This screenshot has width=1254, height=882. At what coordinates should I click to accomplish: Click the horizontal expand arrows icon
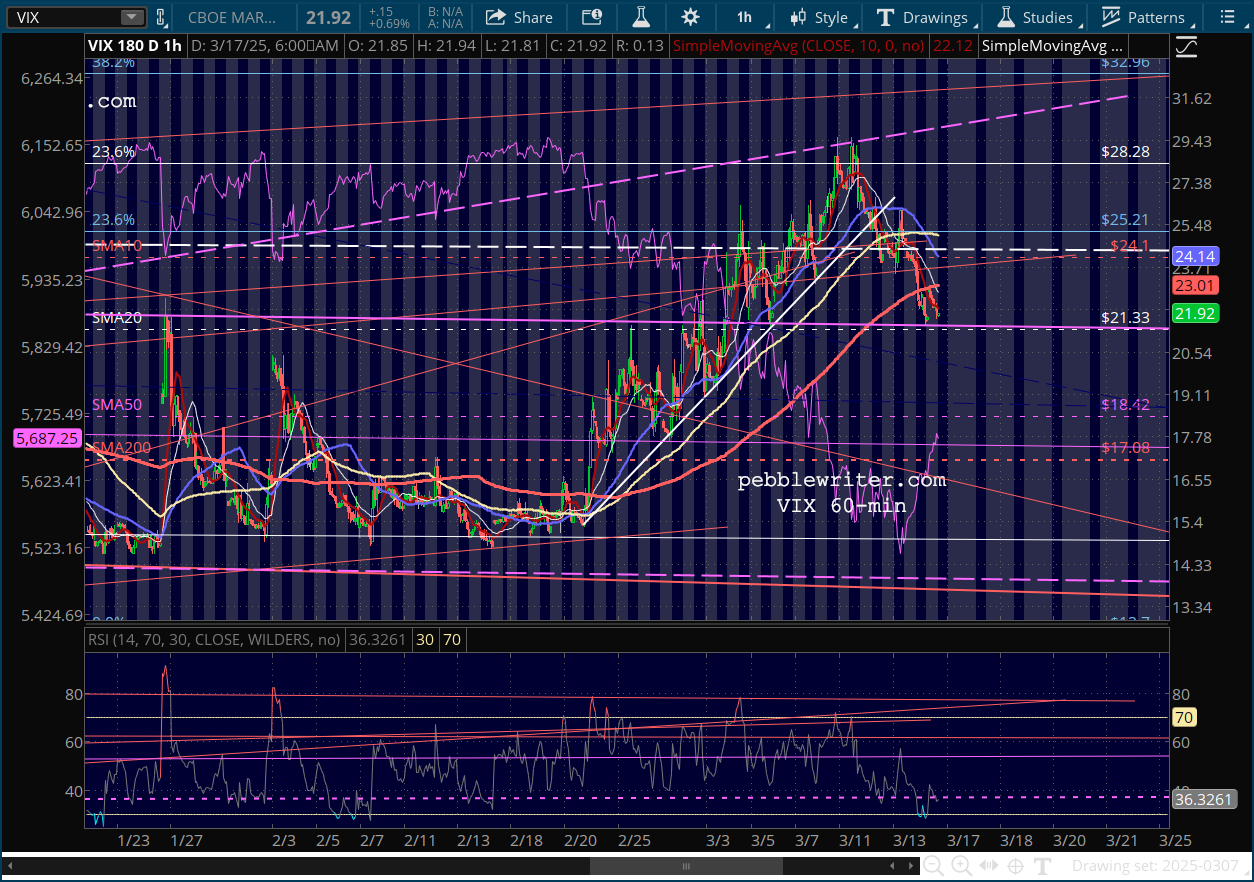click(988, 866)
